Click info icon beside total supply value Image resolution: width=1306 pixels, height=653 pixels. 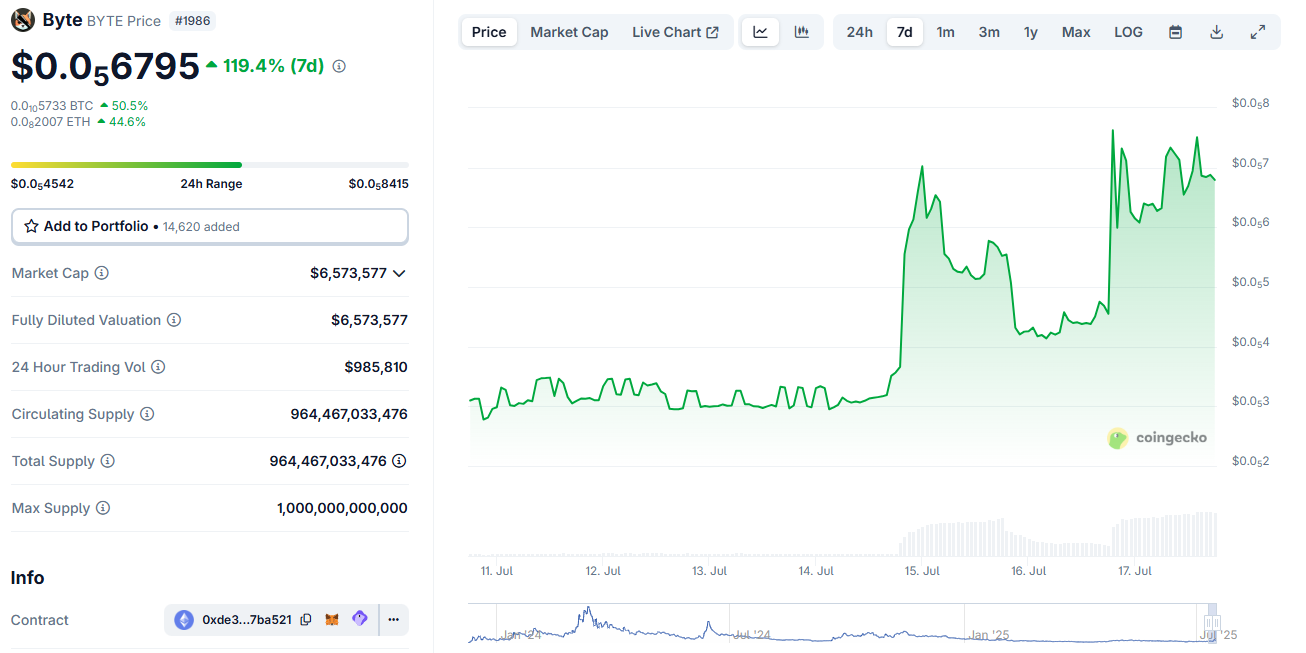399,461
